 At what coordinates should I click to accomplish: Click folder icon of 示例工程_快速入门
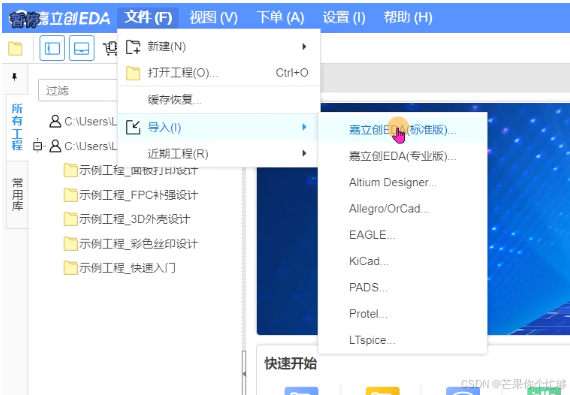tap(71, 268)
